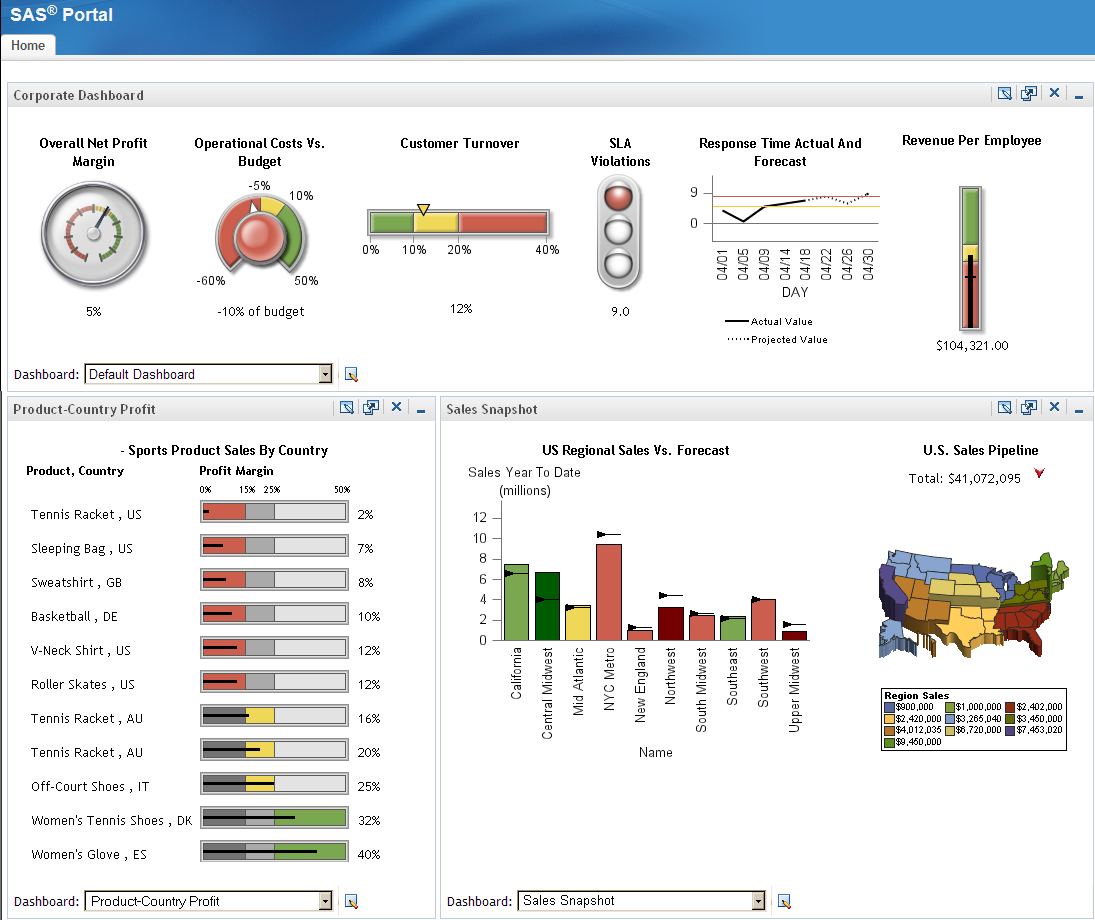Viewport: 1095px width, 920px height.
Task: Open the Product-Country Profit dashboard dropdown
Action: (325, 901)
